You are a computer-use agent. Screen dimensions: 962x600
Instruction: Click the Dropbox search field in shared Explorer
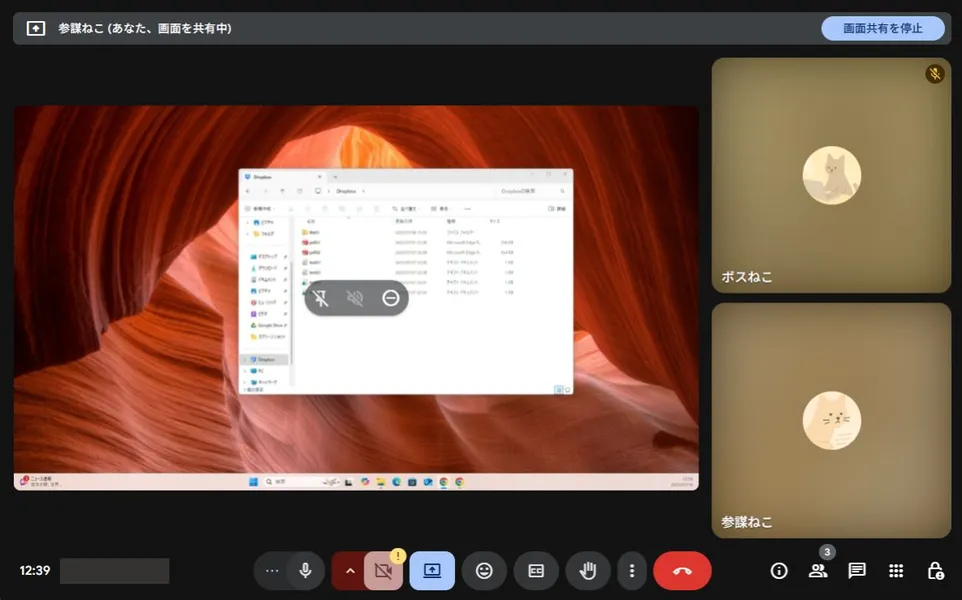click(x=531, y=191)
